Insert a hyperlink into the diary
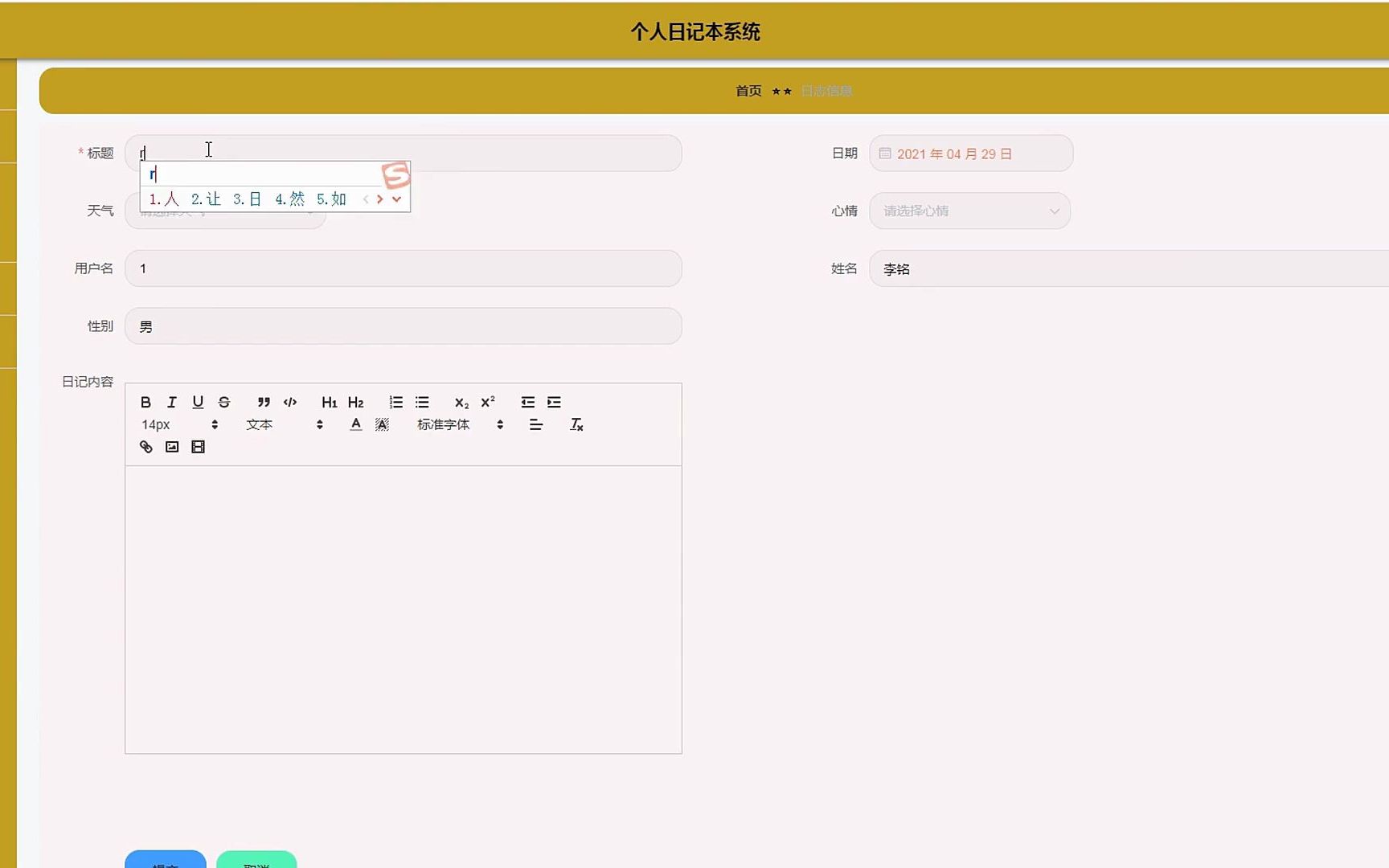The width and height of the screenshot is (1389, 868). (x=146, y=447)
